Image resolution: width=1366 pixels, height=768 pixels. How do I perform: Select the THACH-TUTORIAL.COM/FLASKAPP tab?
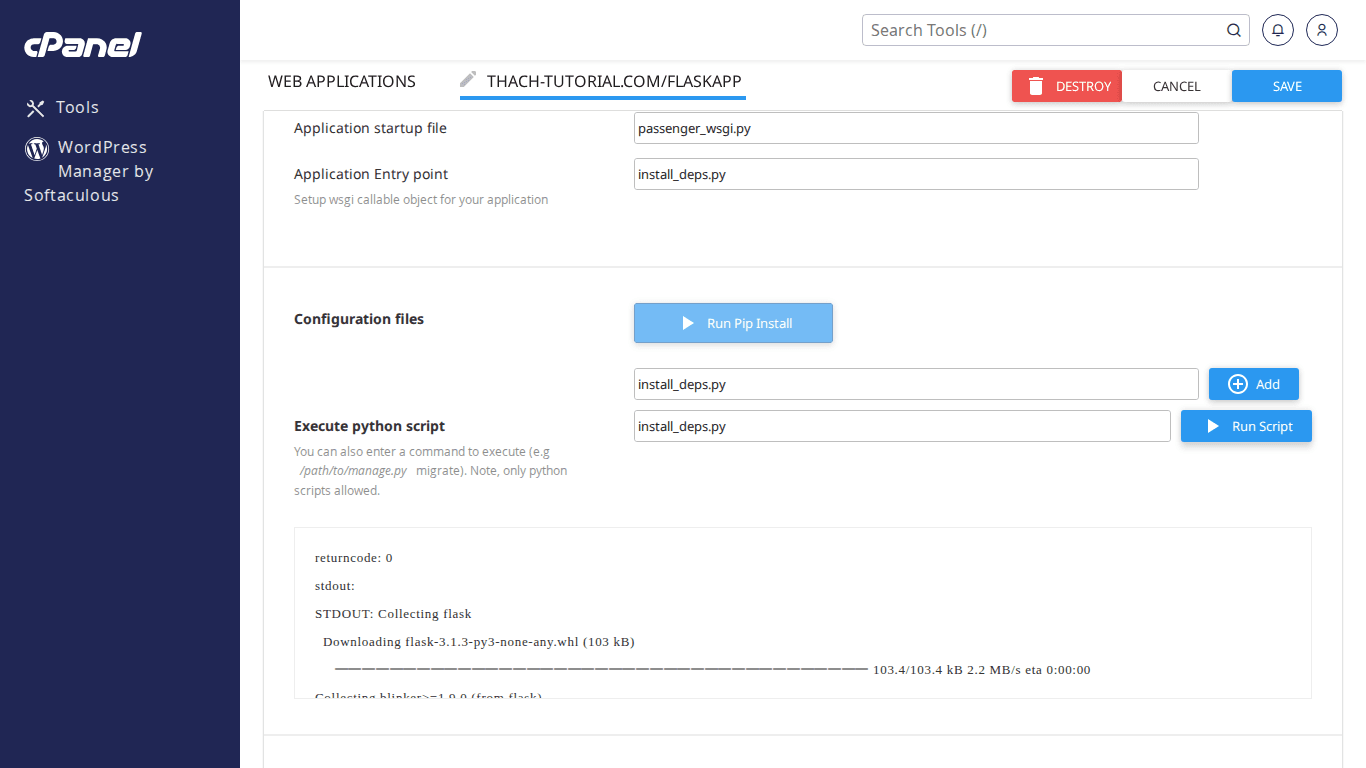(614, 81)
